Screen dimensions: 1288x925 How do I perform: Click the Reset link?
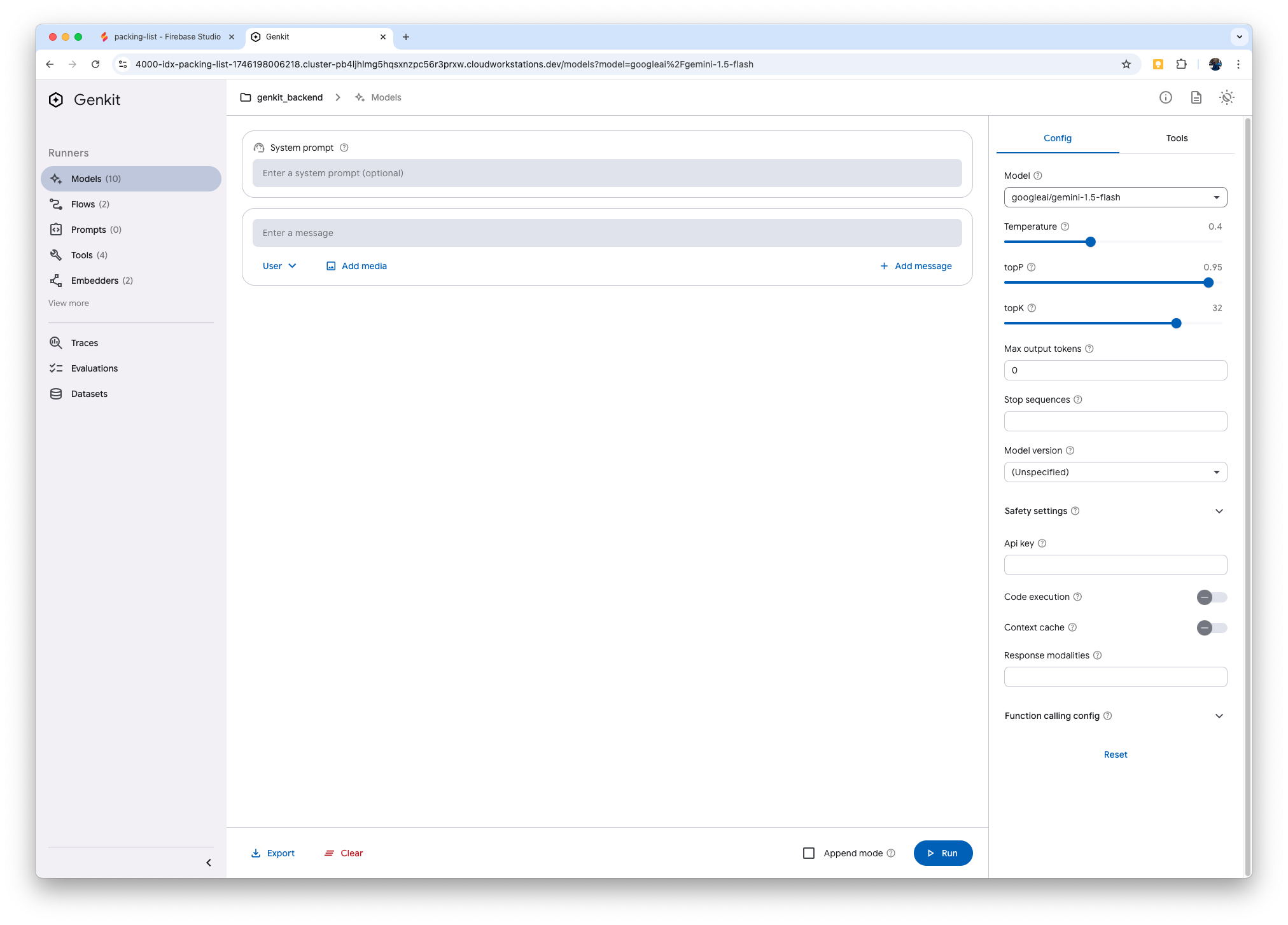tap(1115, 755)
